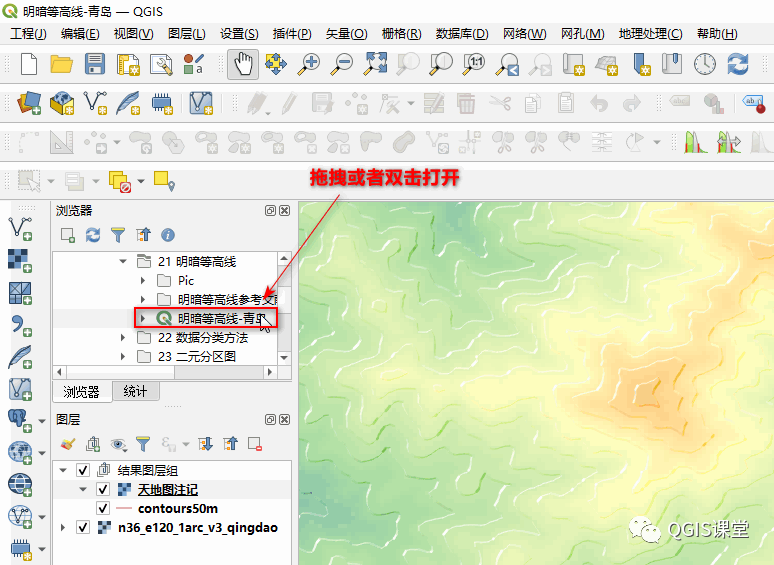Enable browser properties info widget
The image size is (774, 565).
tap(168, 235)
